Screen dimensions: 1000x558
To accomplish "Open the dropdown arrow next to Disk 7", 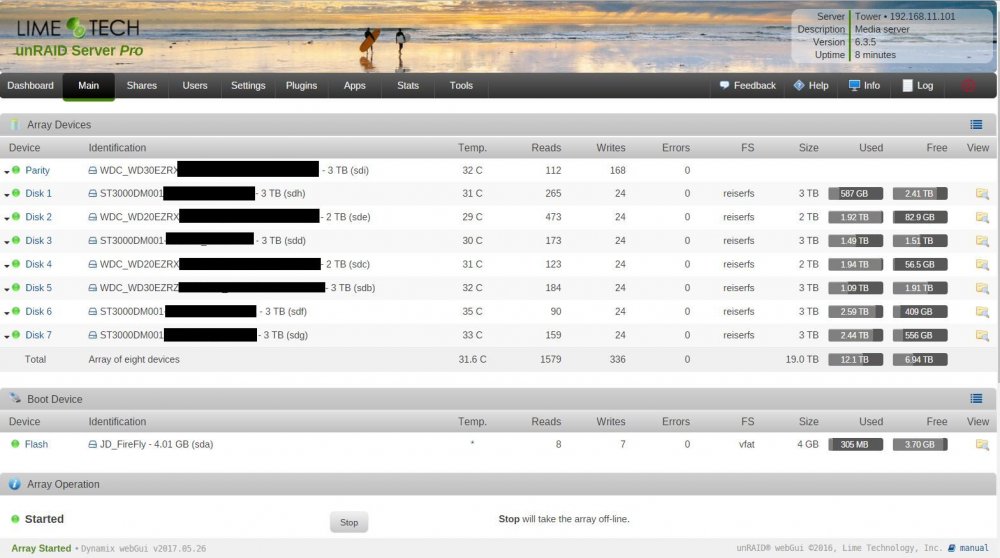I will (x=7, y=336).
